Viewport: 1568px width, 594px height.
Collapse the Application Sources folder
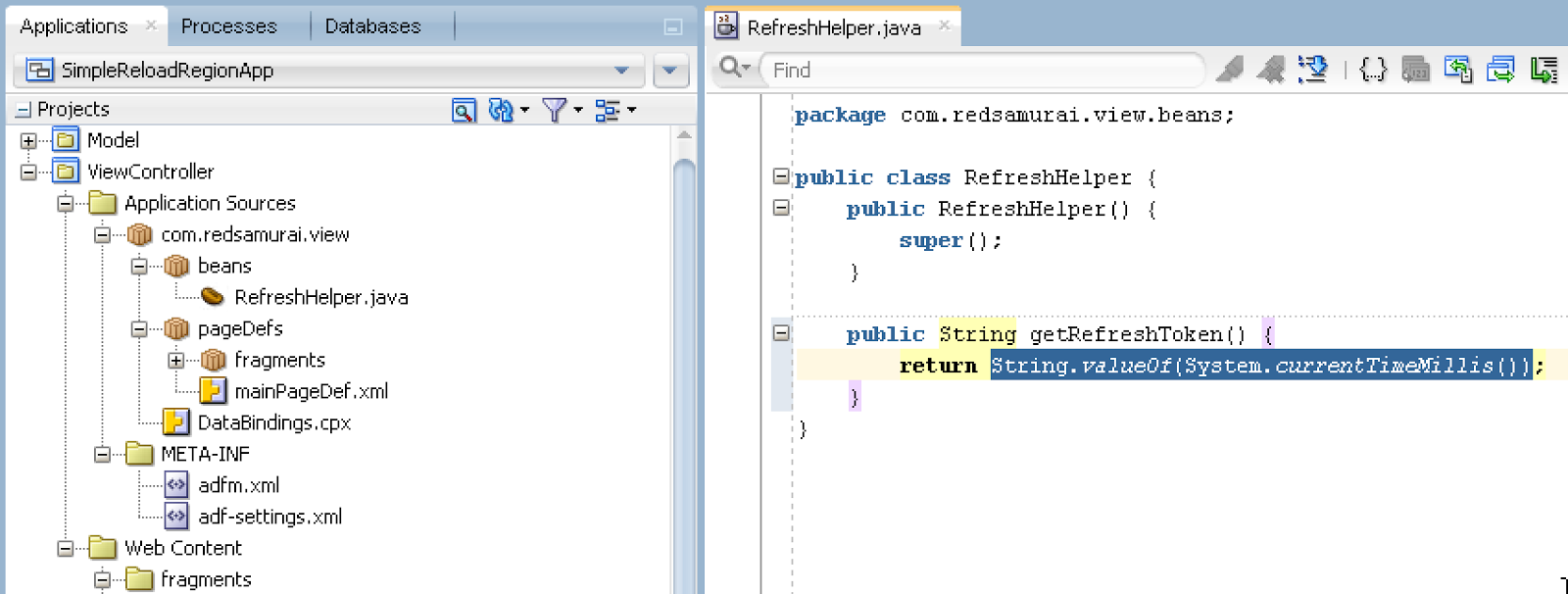tap(66, 204)
